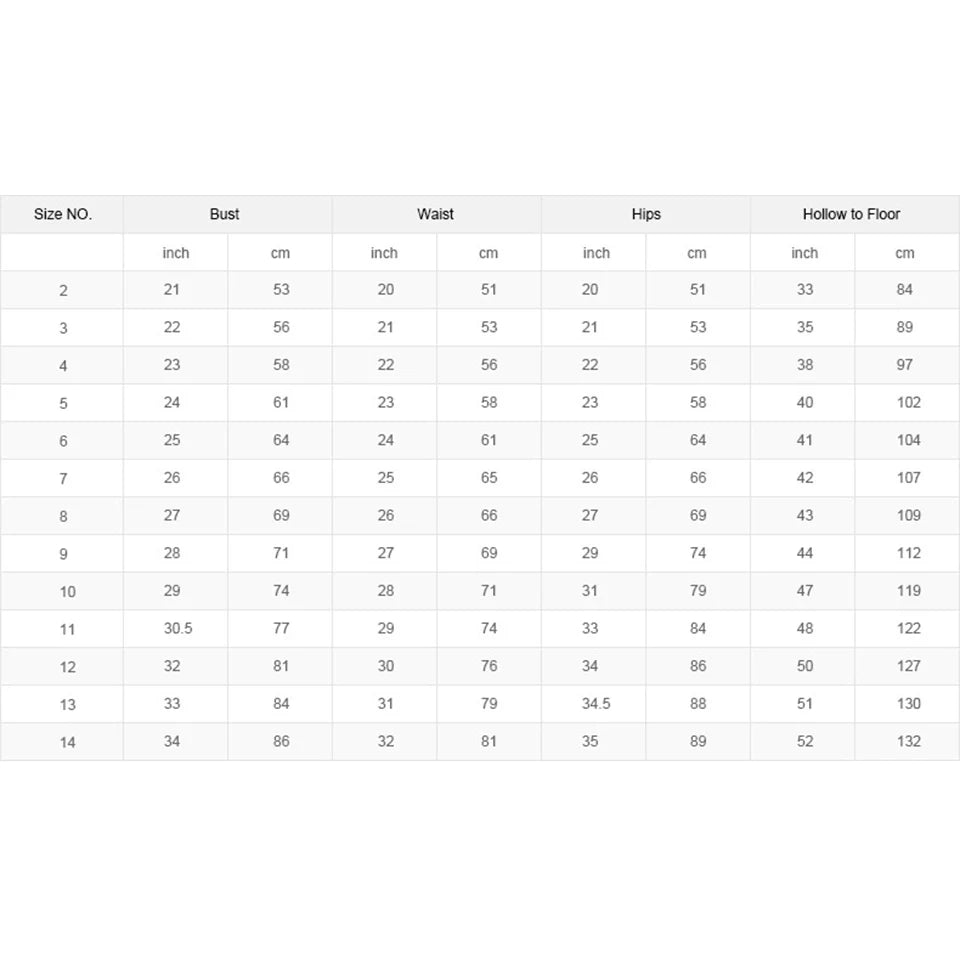This screenshot has height=960, width=960.
Task: Click size 10 row label
Action: click(67, 592)
